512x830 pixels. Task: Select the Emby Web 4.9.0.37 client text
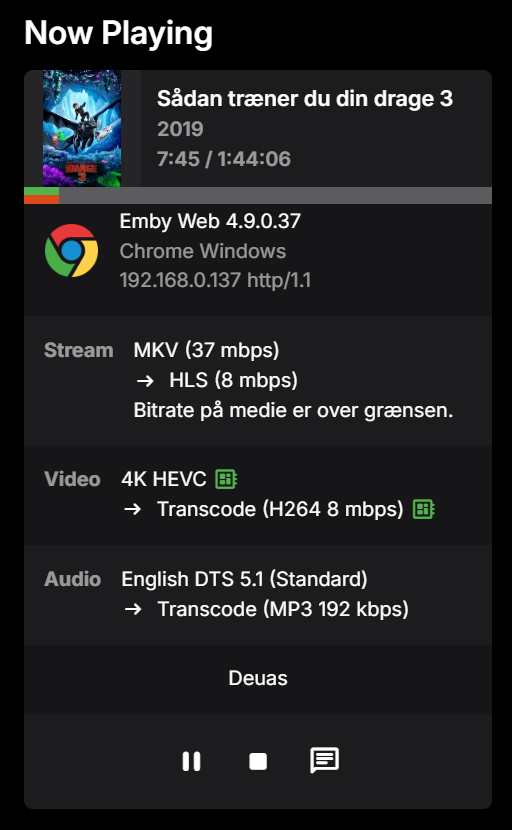[210, 221]
